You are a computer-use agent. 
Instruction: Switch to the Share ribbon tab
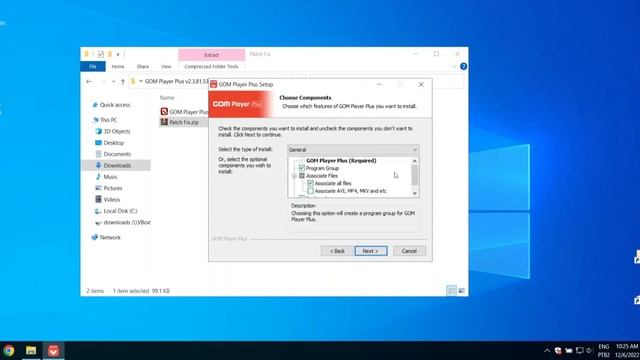click(x=143, y=67)
